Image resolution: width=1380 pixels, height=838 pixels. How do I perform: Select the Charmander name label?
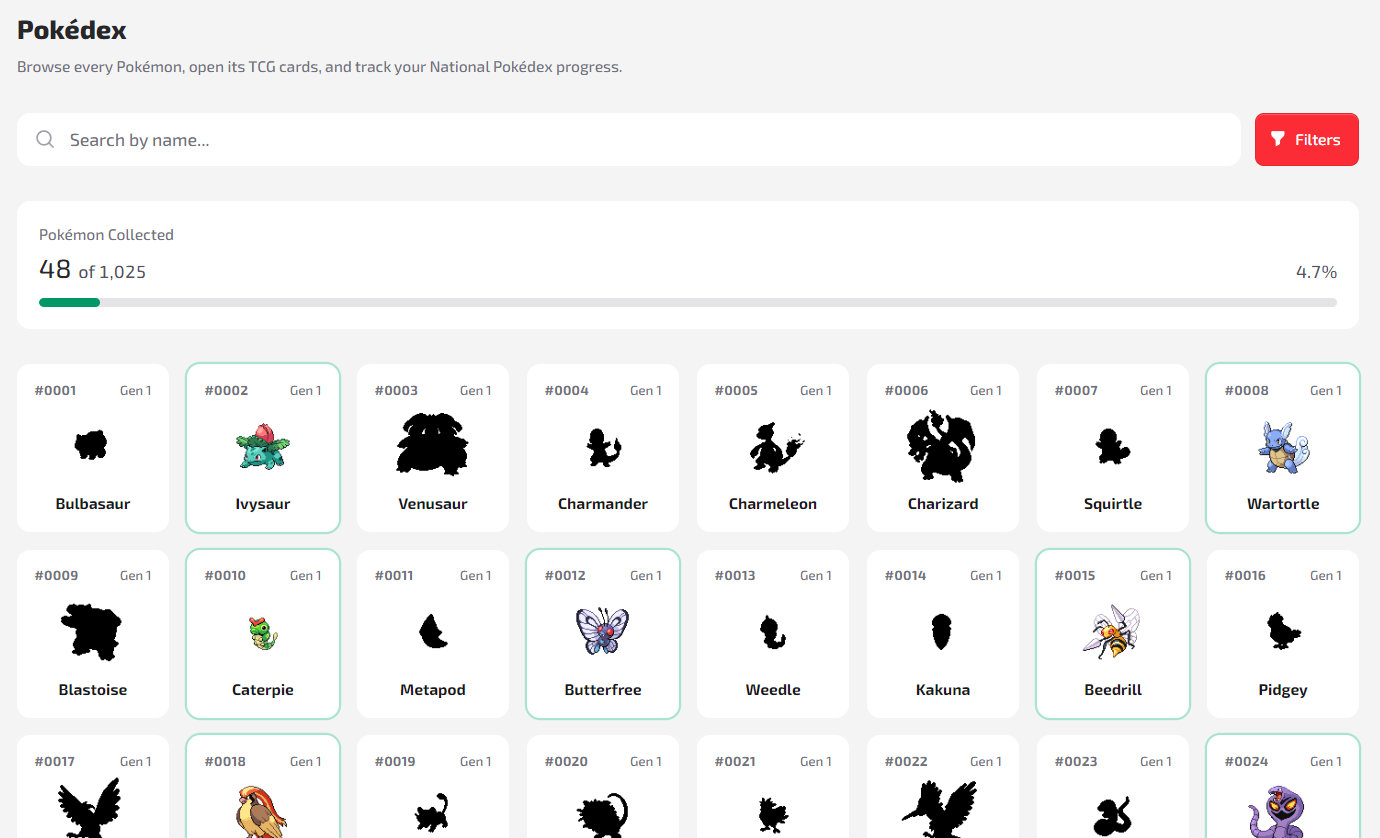pyautogui.click(x=603, y=504)
